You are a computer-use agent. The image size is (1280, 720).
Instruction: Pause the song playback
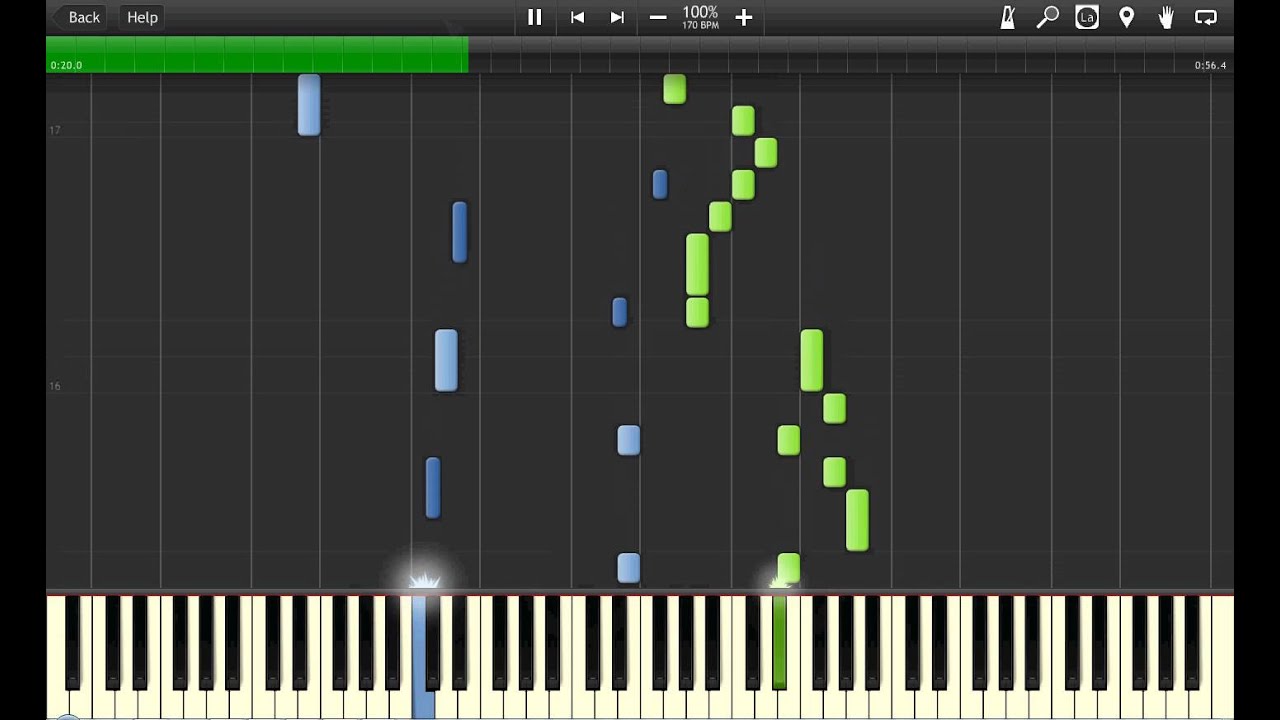pyautogui.click(x=535, y=17)
